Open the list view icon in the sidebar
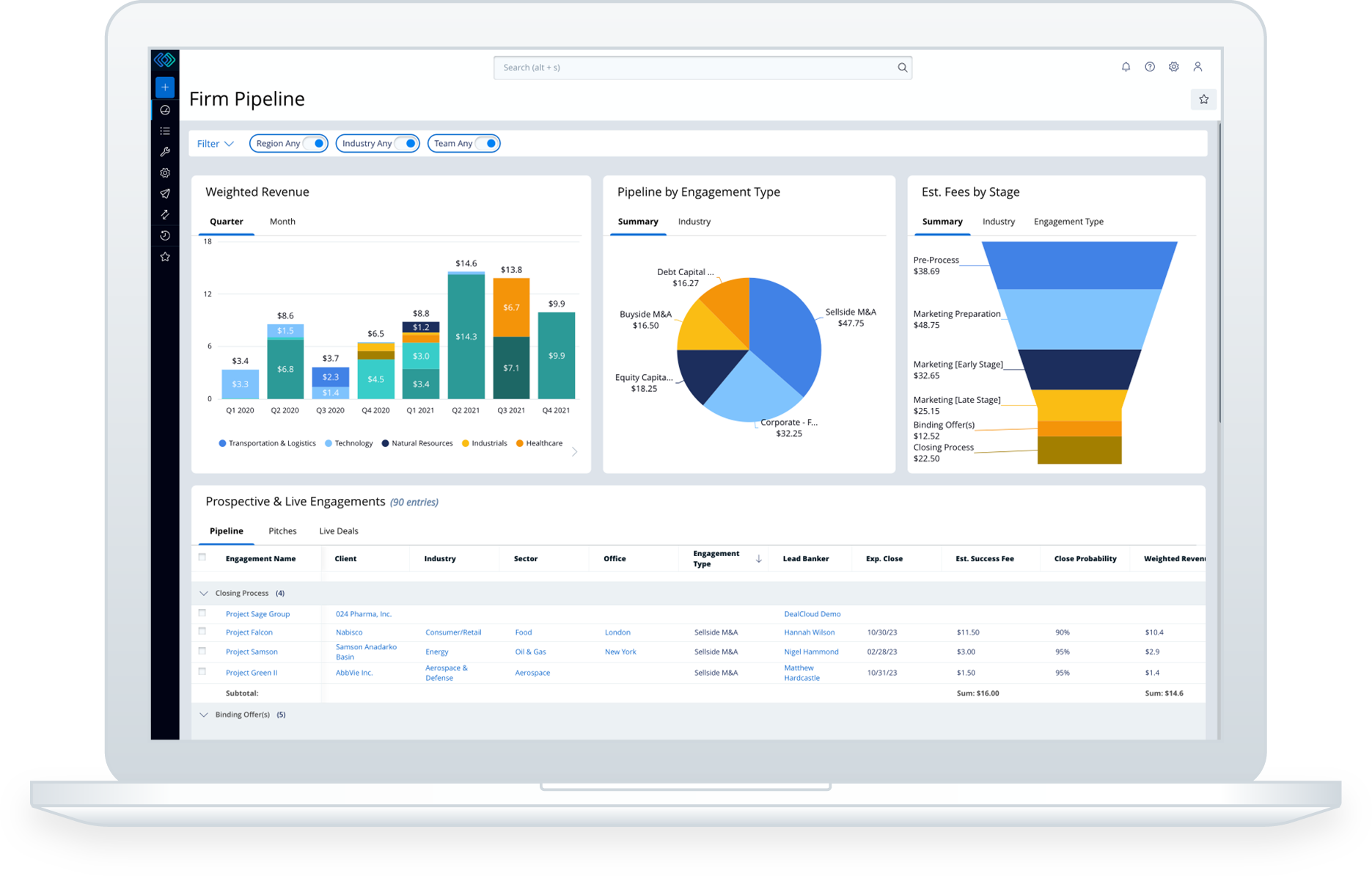This screenshot has height=876, width=1372. pyautogui.click(x=165, y=131)
